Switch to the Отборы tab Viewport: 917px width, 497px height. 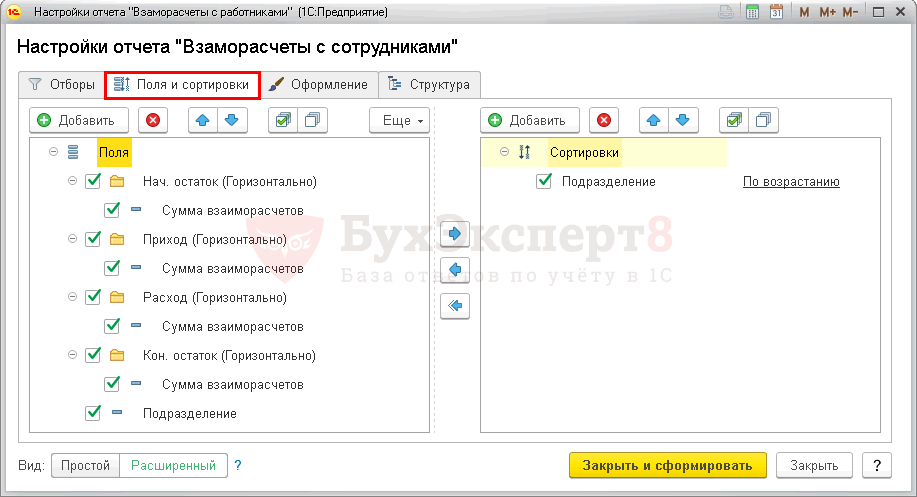click(61, 85)
